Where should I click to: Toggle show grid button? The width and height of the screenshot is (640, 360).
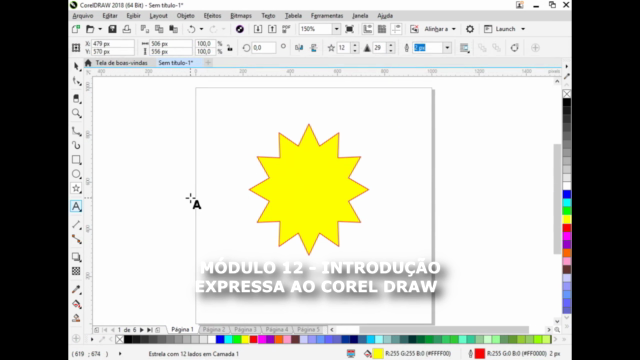coord(382,29)
